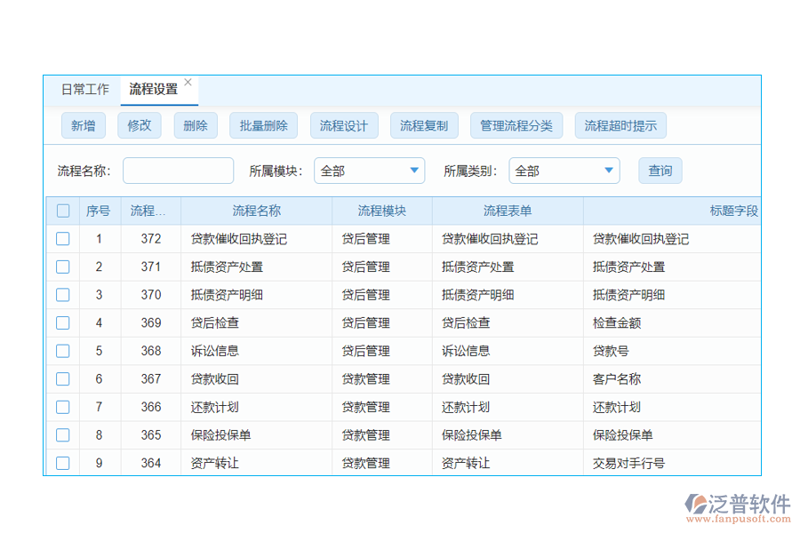Select 抵债资产处置 in 流程名称 column
Screen dimensions: 800x533
click(x=227, y=267)
